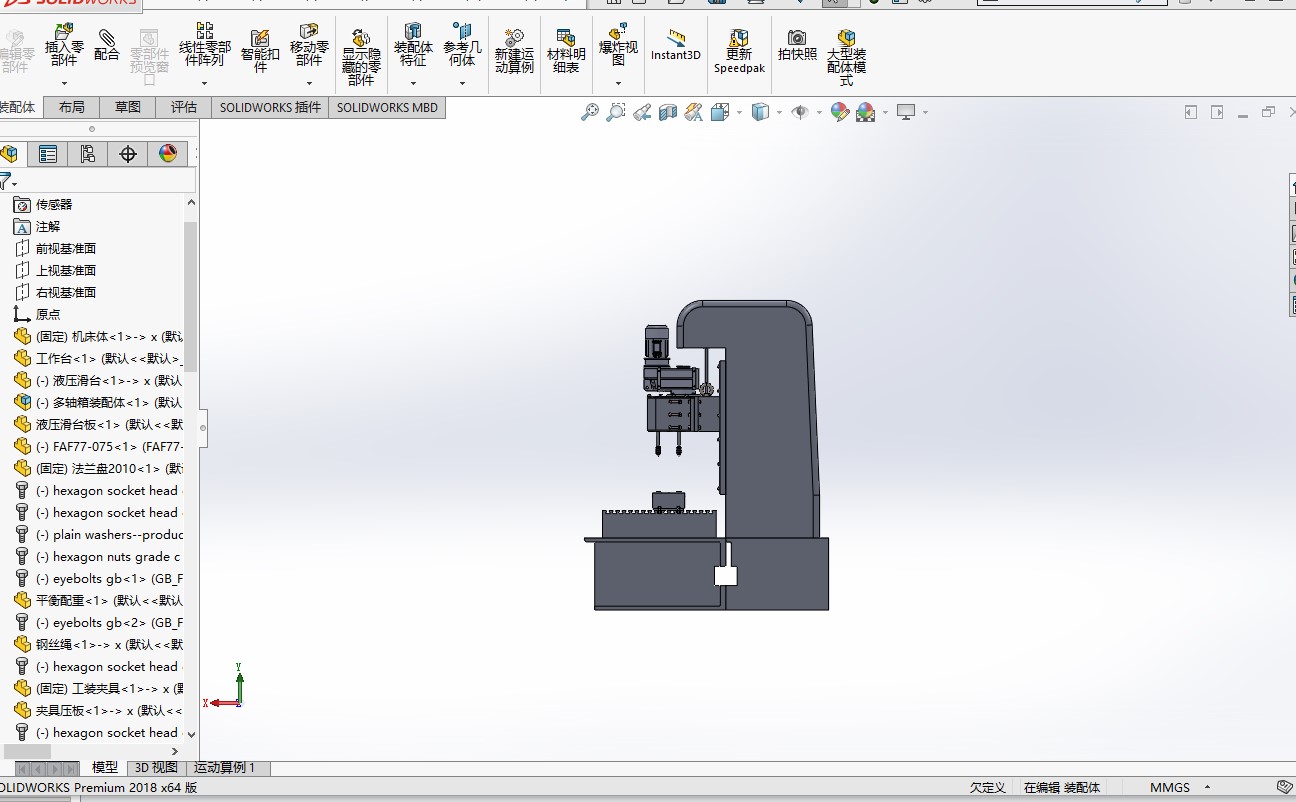Open the ConfigurationManager tab icon
This screenshot has height=802, width=1296.
(x=87, y=153)
